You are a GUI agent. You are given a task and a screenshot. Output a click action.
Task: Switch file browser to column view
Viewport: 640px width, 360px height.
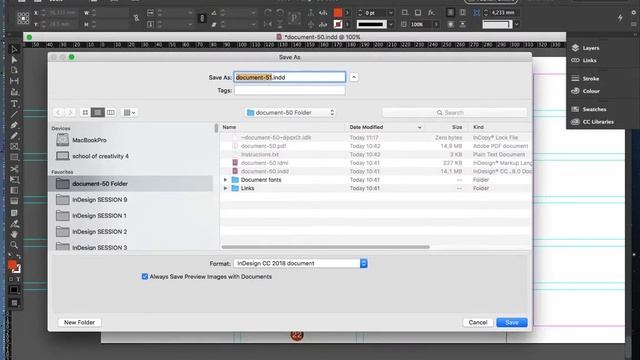[111, 112]
